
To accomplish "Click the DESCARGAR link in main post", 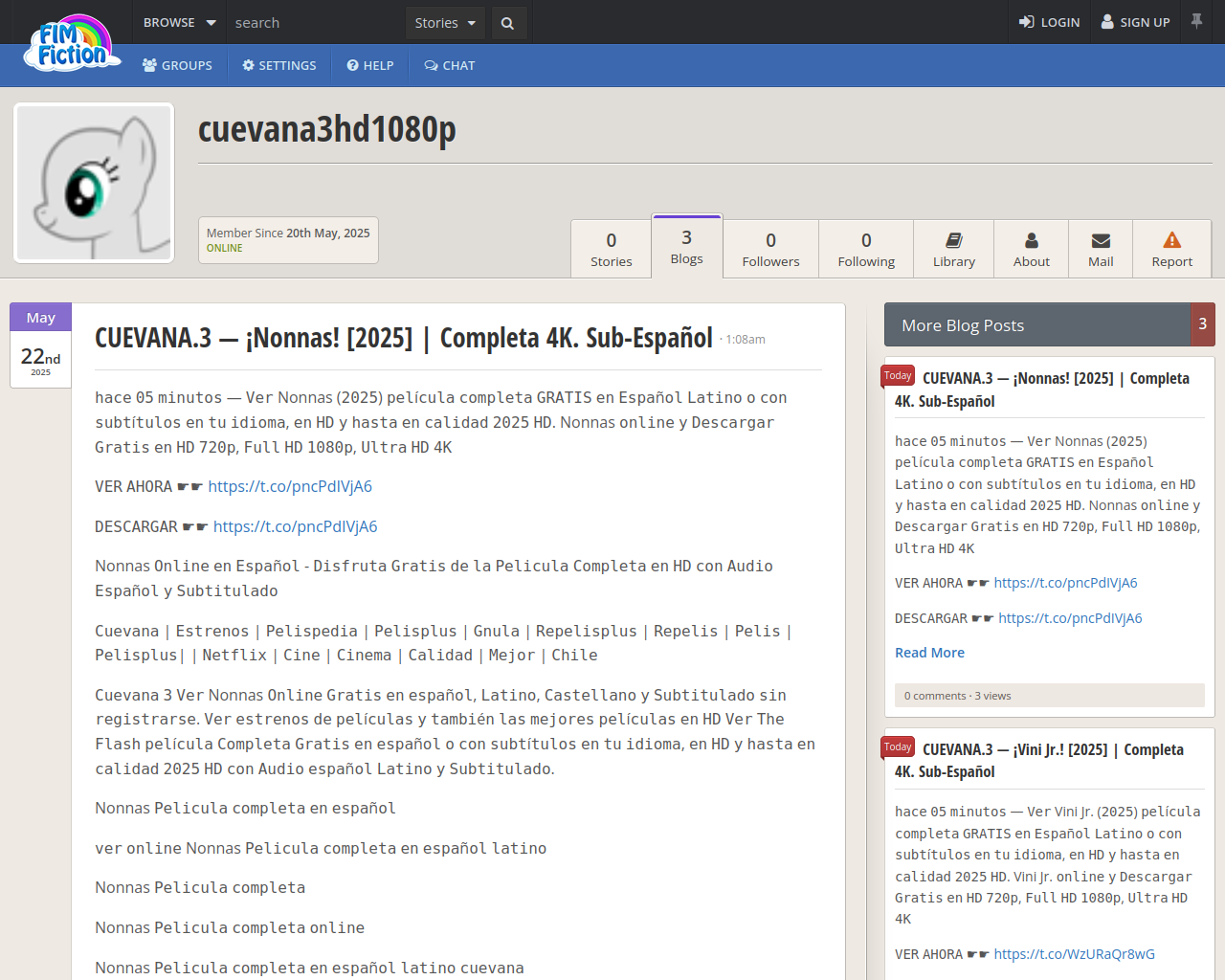I will click(x=295, y=526).
